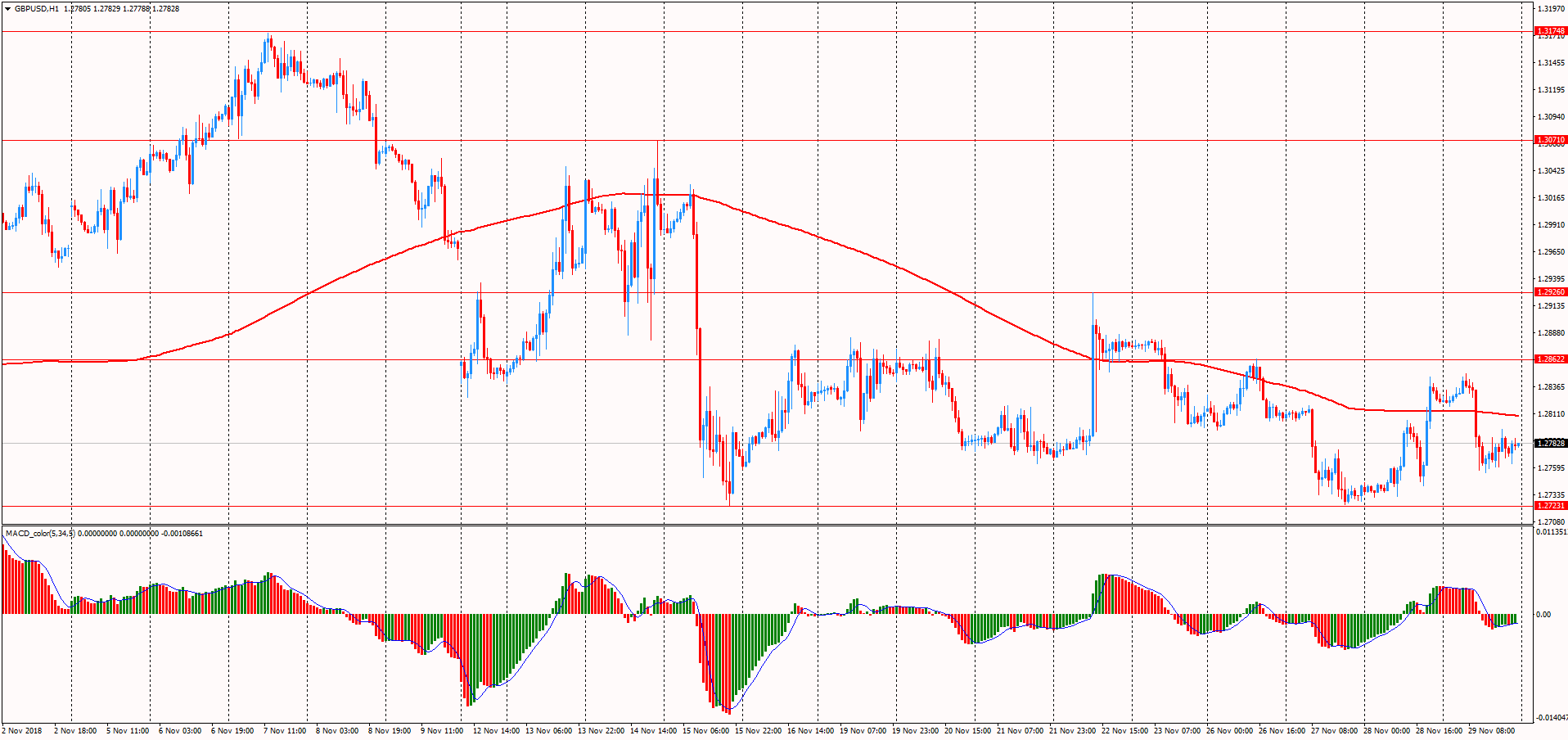Click the 1.28110 value on price scale
1568x740 pixels.
tap(1550, 414)
